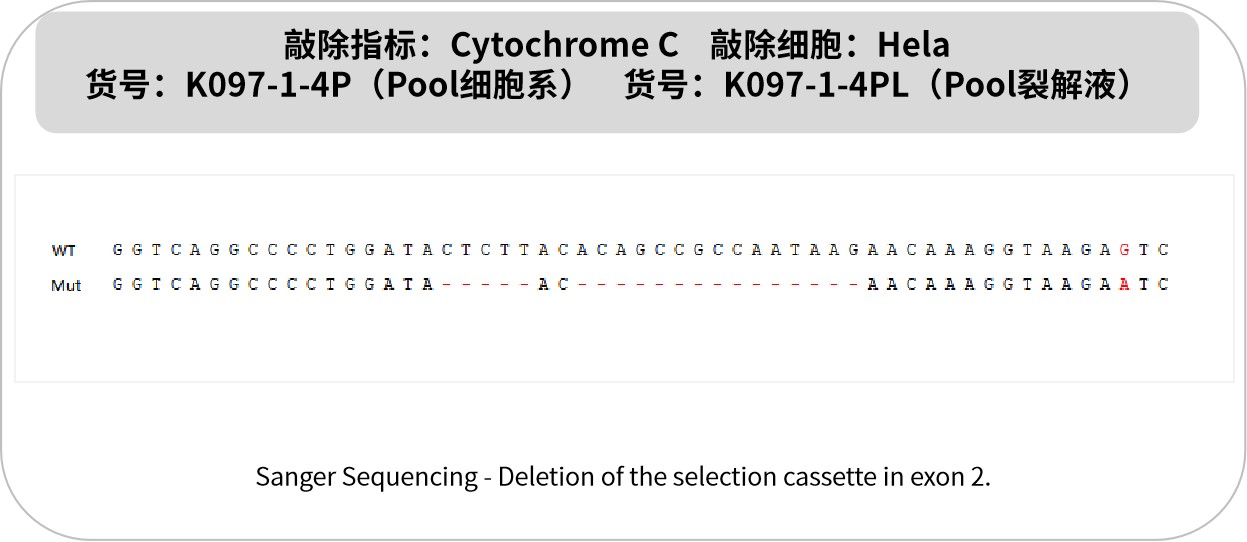This screenshot has width=1247, height=542.
Task: Click the Sanger Sequencing caption words
Action: pos(367,477)
